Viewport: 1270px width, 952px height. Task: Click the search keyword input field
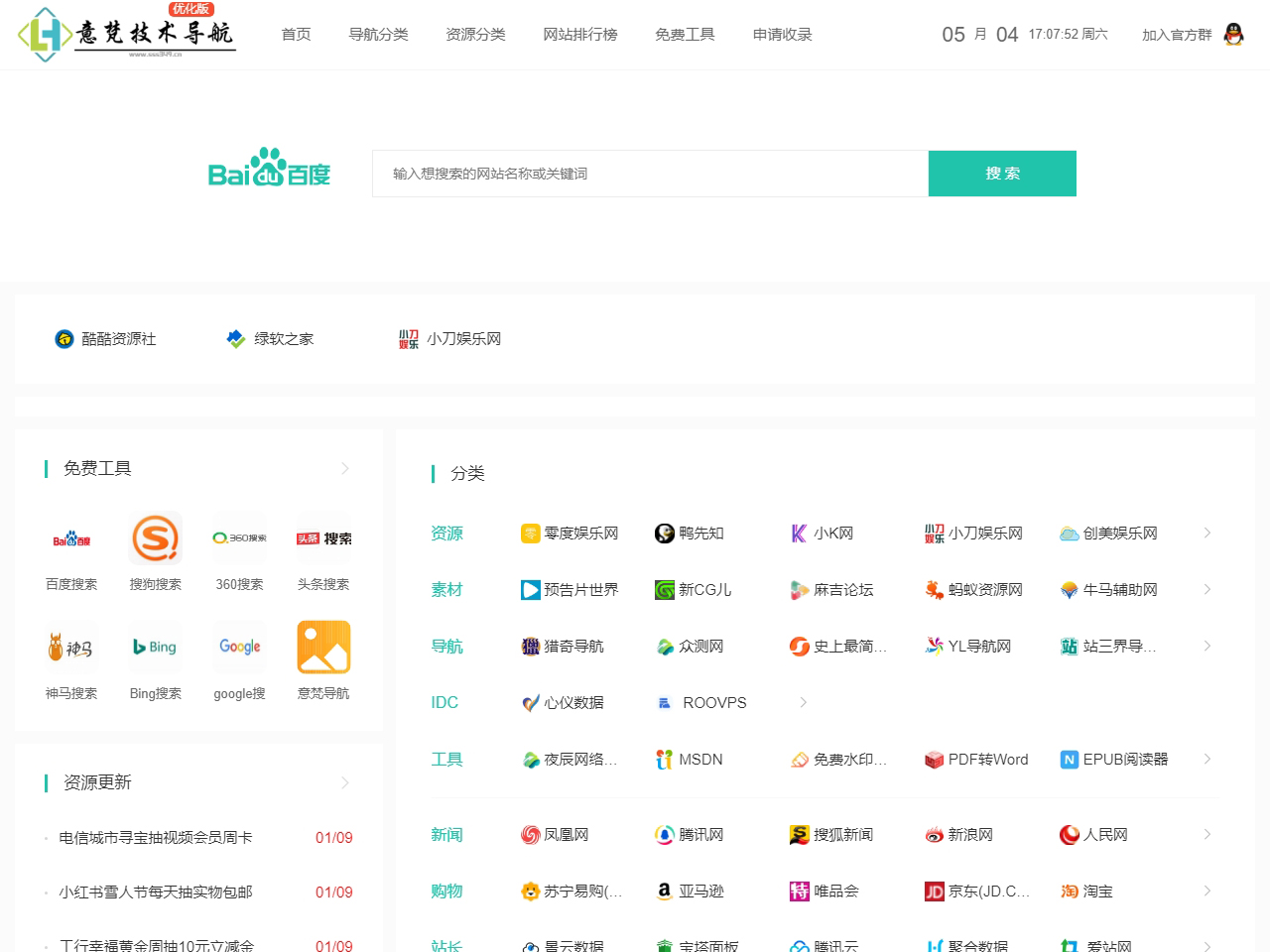pos(650,174)
